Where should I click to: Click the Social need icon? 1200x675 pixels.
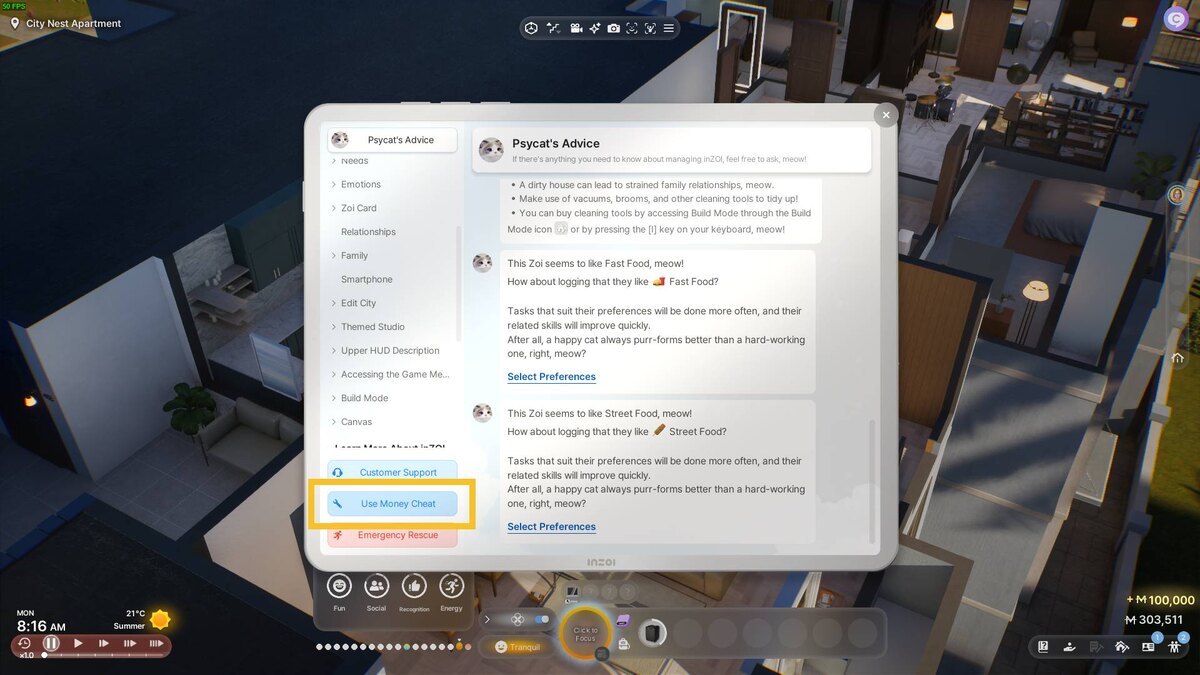[x=376, y=586]
